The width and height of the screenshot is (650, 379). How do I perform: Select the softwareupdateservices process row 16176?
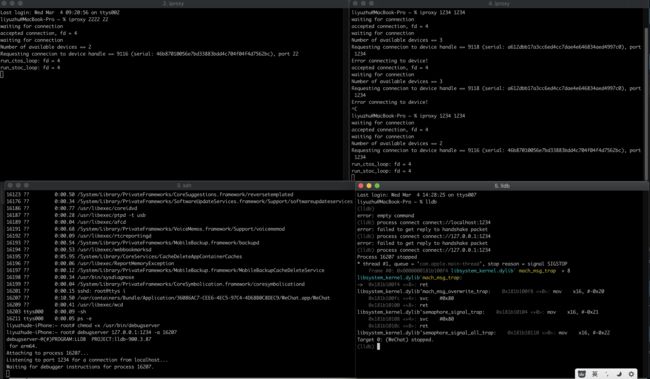click(x=179, y=202)
